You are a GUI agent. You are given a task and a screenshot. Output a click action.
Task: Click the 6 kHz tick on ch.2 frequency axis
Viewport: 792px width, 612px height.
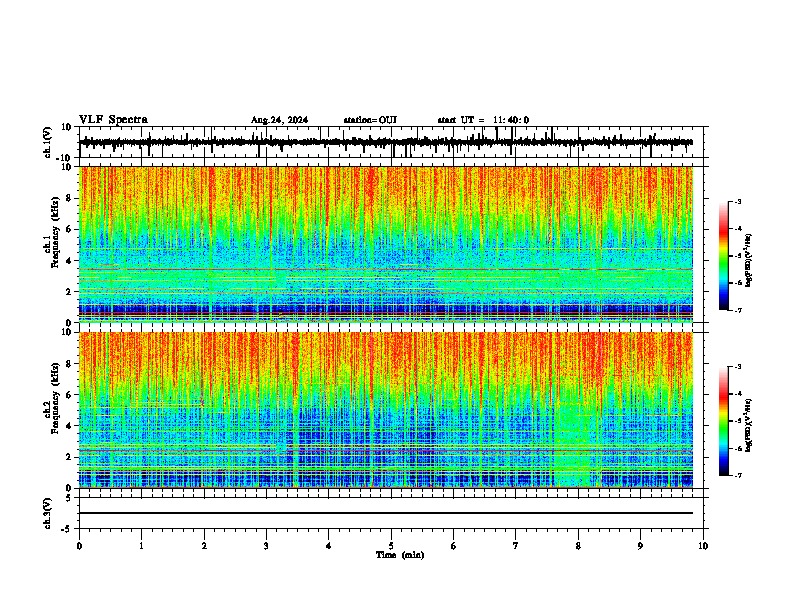pos(69,394)
